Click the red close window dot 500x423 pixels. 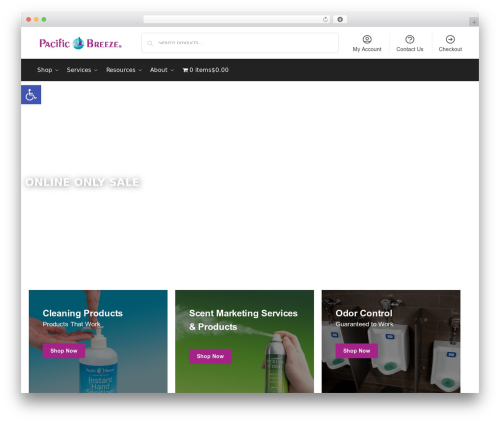(29, 19)
